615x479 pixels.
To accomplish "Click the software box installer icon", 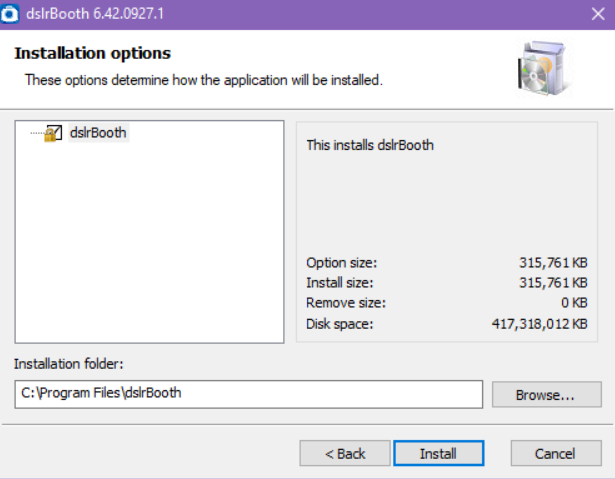I will (x=544, y=69).
